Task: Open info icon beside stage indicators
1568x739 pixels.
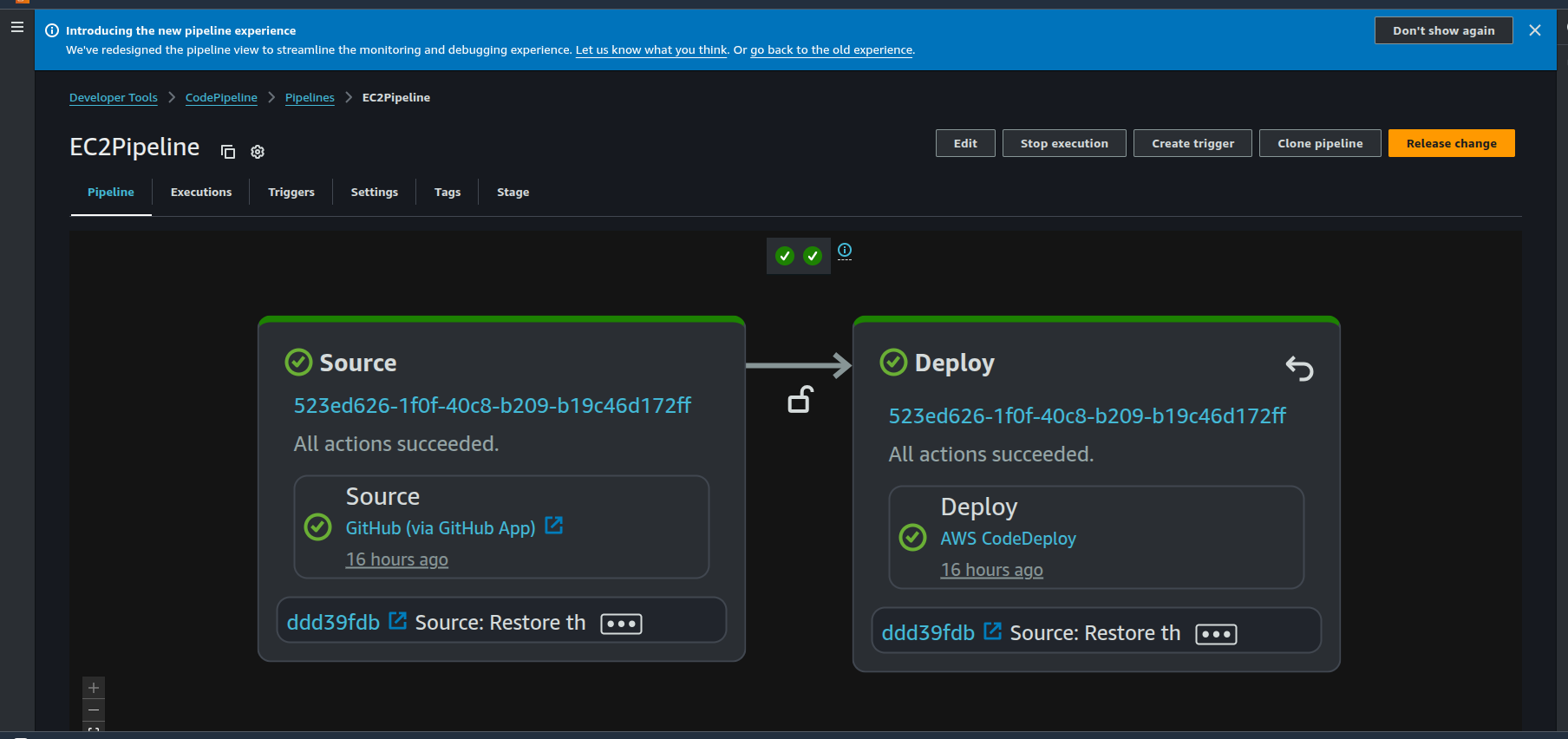Action: [x=845, y=251]
